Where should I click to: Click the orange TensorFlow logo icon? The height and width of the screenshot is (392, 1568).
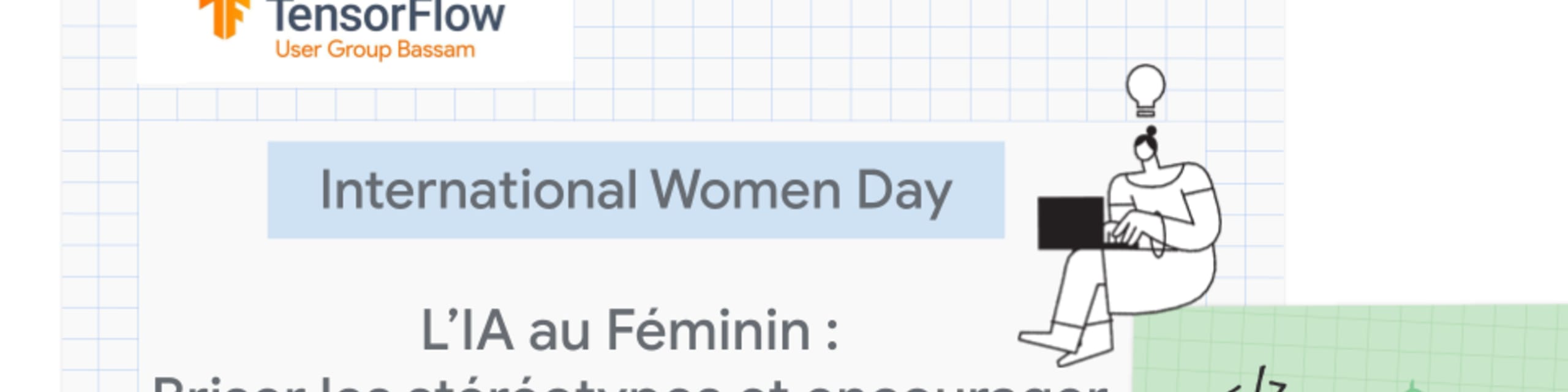pos(224,17)
